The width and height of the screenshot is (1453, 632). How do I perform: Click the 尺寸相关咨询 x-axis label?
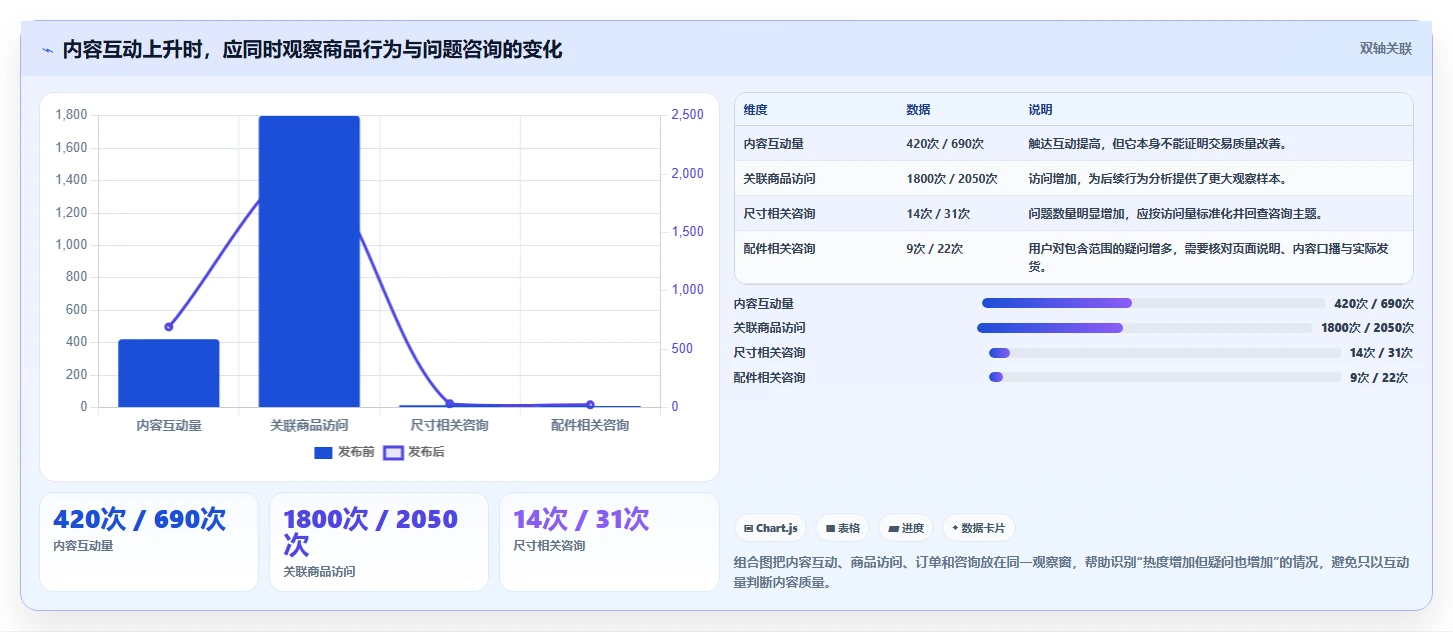coord(450,425)
